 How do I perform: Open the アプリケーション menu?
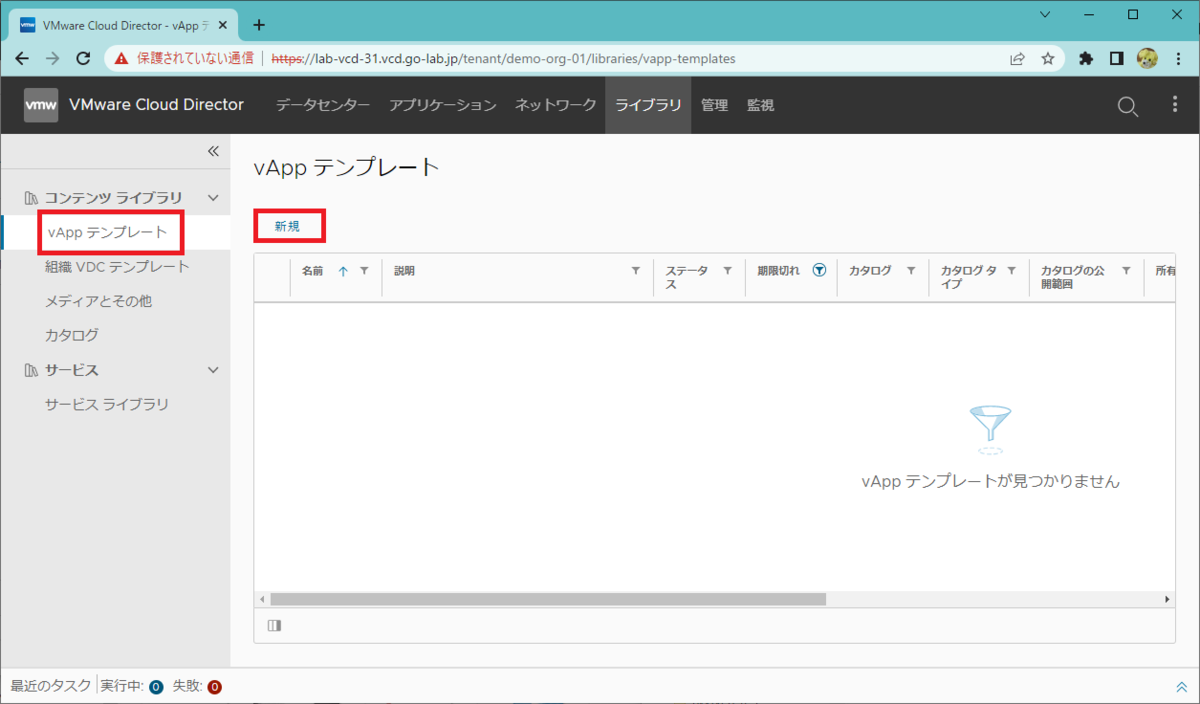point(443,105)
